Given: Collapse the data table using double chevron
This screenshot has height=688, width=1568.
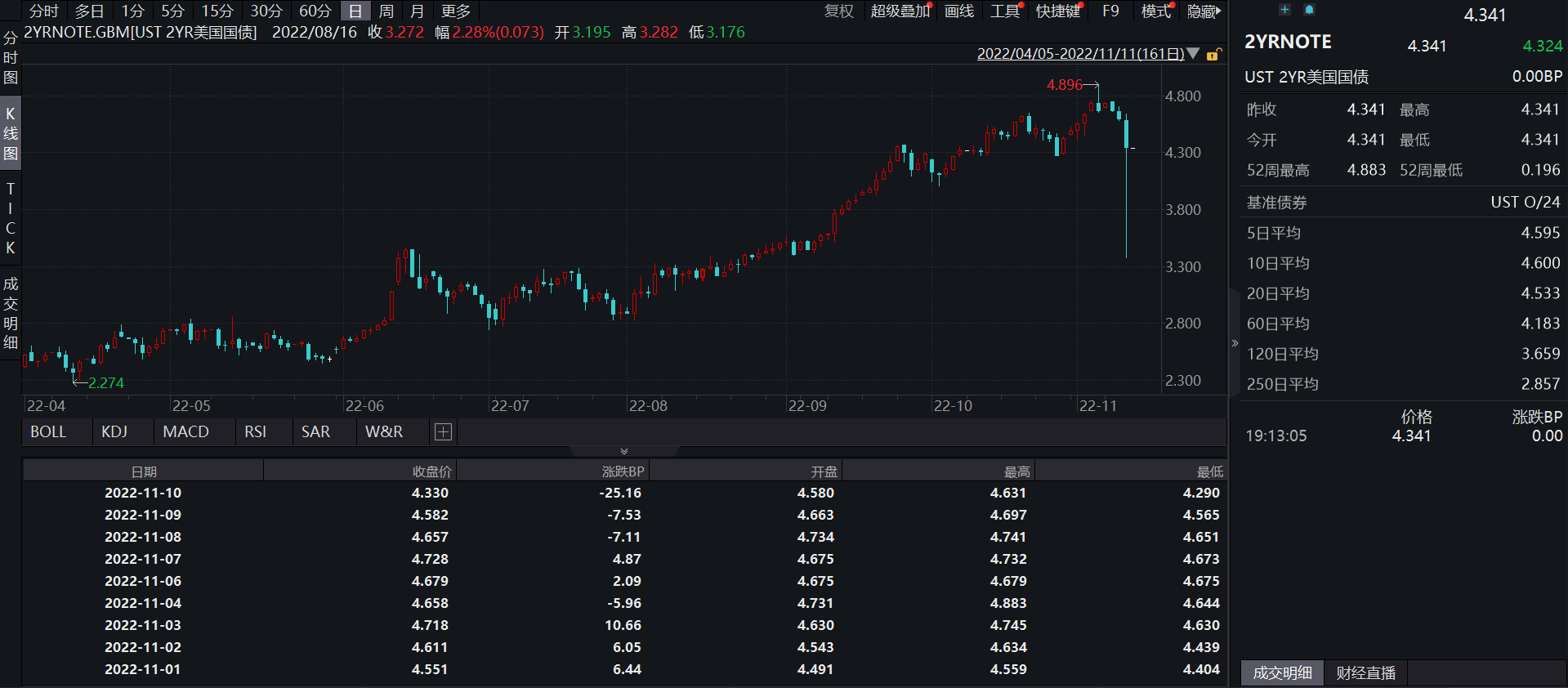Looking at the screenshot, I should pos(624,451).
